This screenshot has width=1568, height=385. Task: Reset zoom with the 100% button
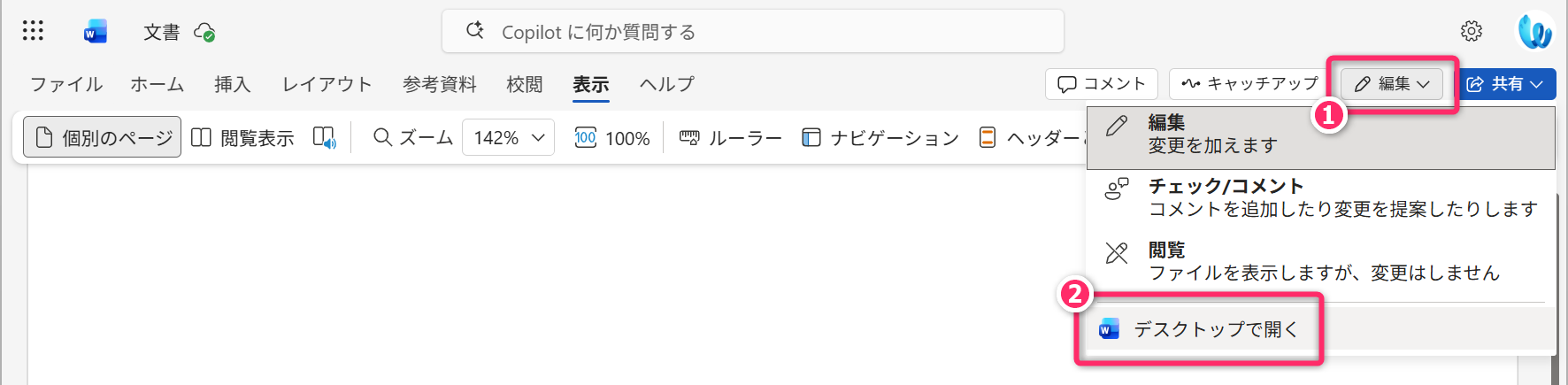(612, 138)
